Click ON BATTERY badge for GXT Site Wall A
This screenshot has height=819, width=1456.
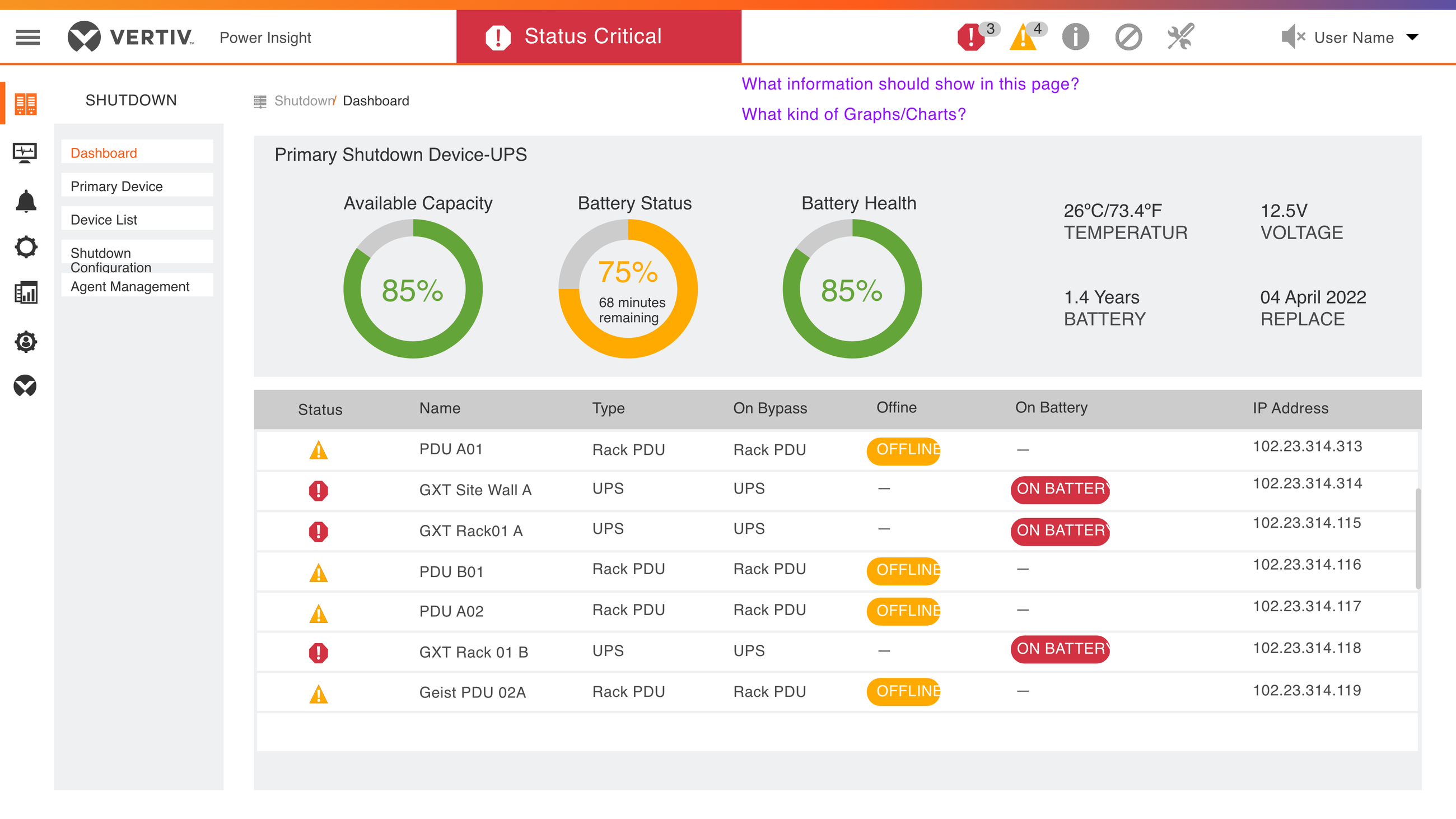coord(1060,490)
